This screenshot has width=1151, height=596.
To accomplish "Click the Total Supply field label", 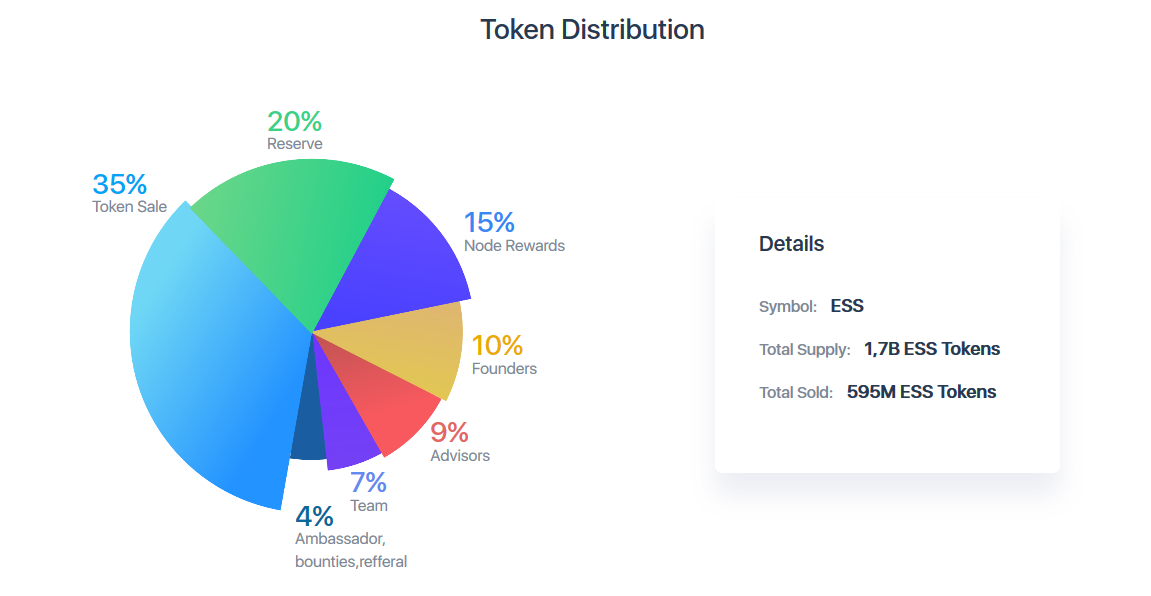I will pos(804,350).
